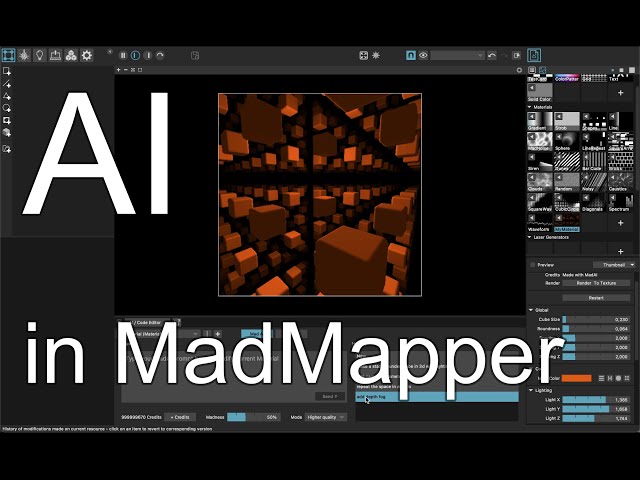Viewport: 640px width, 480px height.
Task: Open the Lights bulb tab icon
Action: (x=40, y=55)
